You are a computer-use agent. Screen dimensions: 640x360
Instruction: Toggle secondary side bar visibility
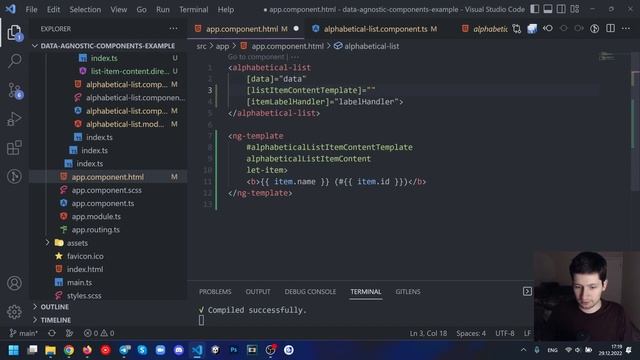pos(561,9)
